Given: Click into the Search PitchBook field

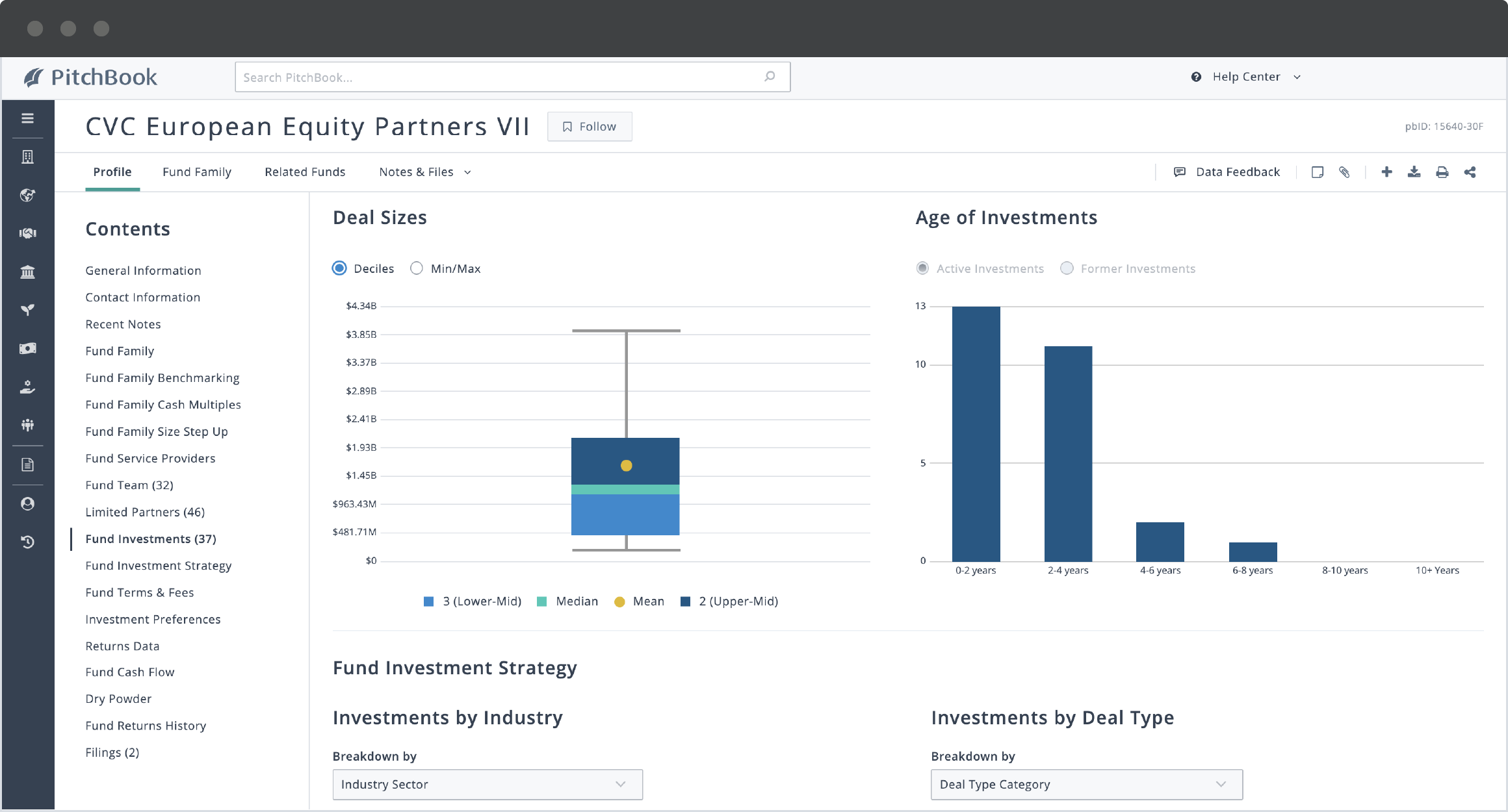Looking at the screenshot, I should click(x=512, y=77).
